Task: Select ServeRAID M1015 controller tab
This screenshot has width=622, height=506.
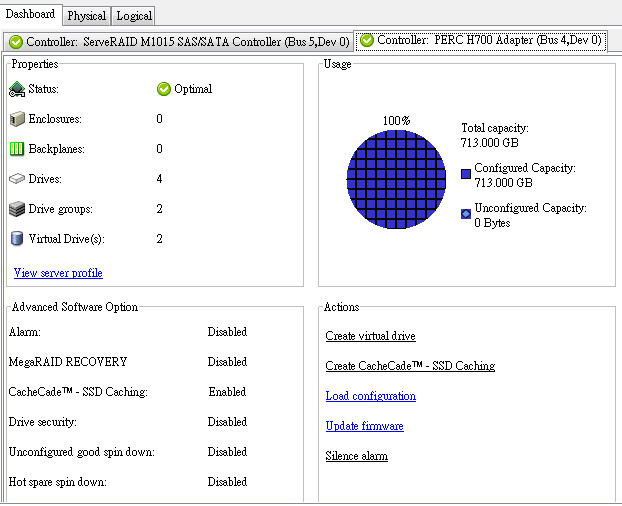Action: coord(178,42)
